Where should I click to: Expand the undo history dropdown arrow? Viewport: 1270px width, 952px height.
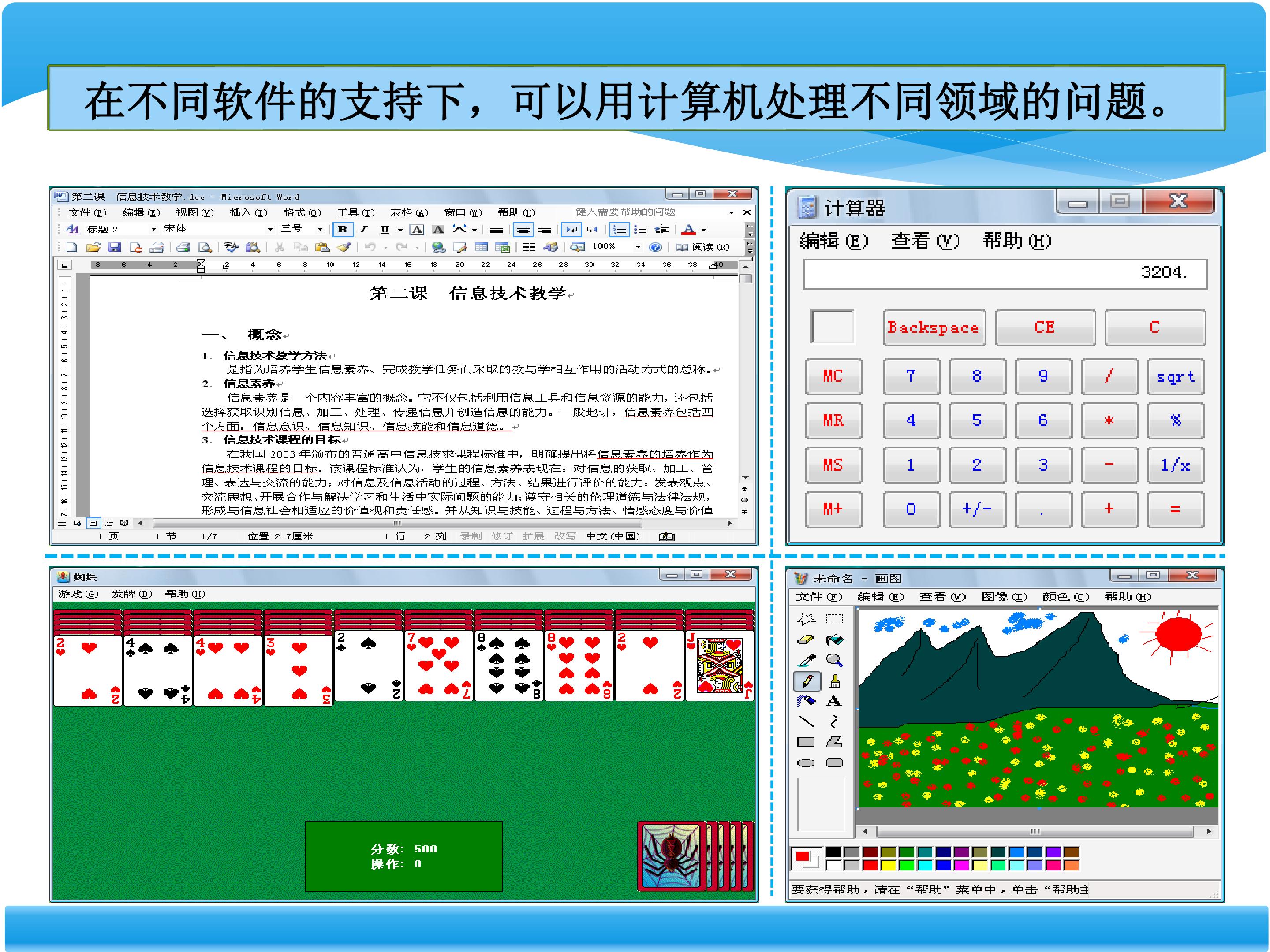click(386, 247)
